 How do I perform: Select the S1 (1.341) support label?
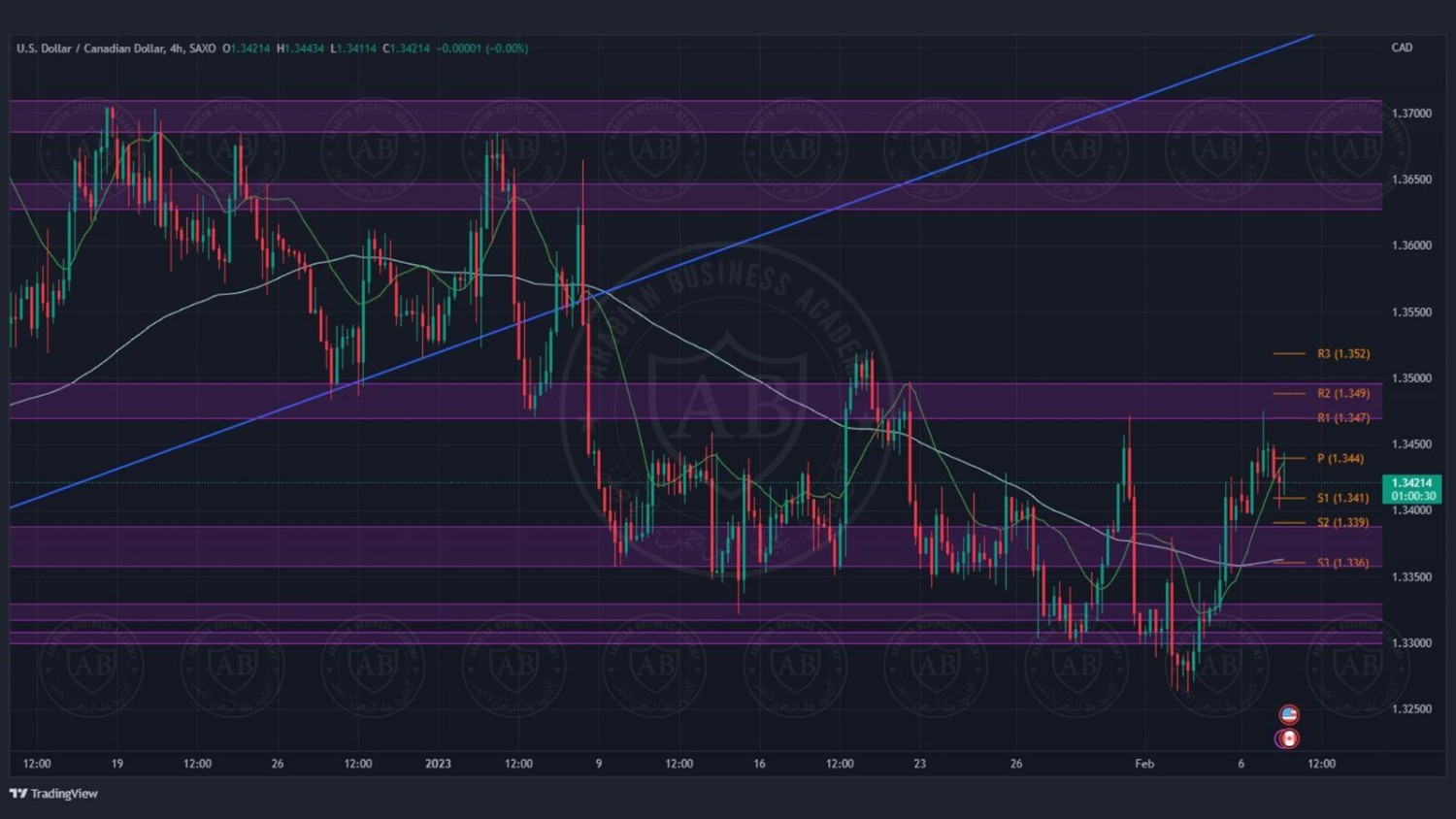1342,498
